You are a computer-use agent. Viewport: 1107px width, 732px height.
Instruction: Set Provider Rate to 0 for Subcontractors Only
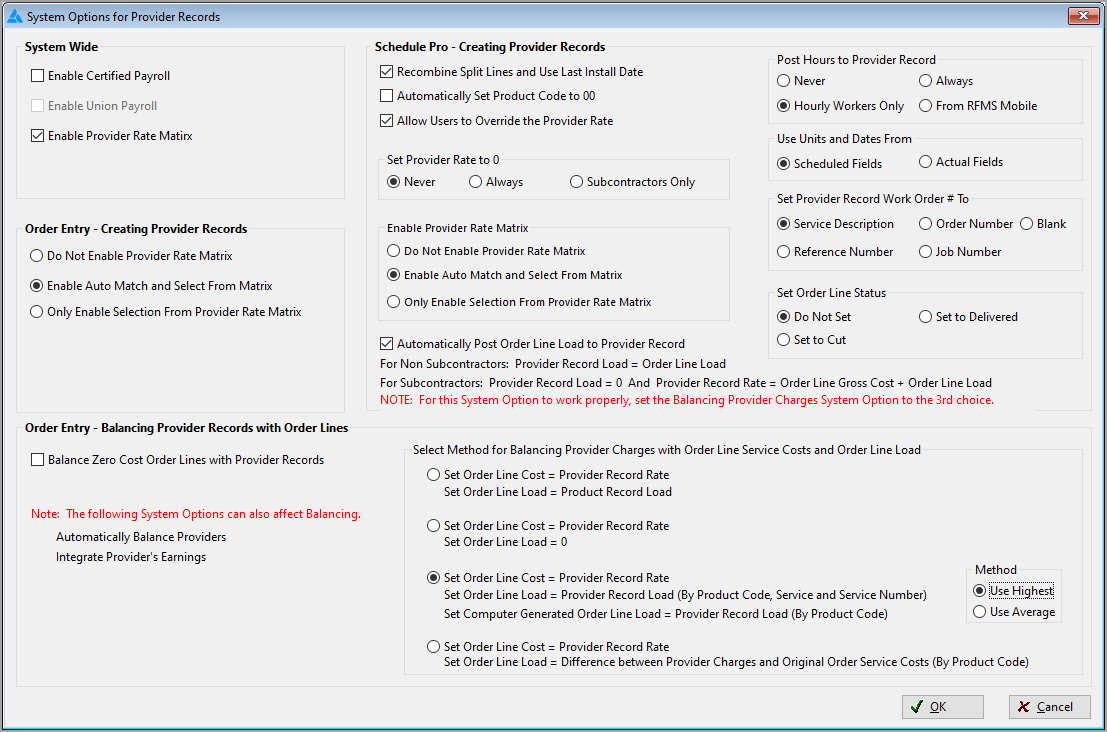pyautogui.click(x=576, y=181)
